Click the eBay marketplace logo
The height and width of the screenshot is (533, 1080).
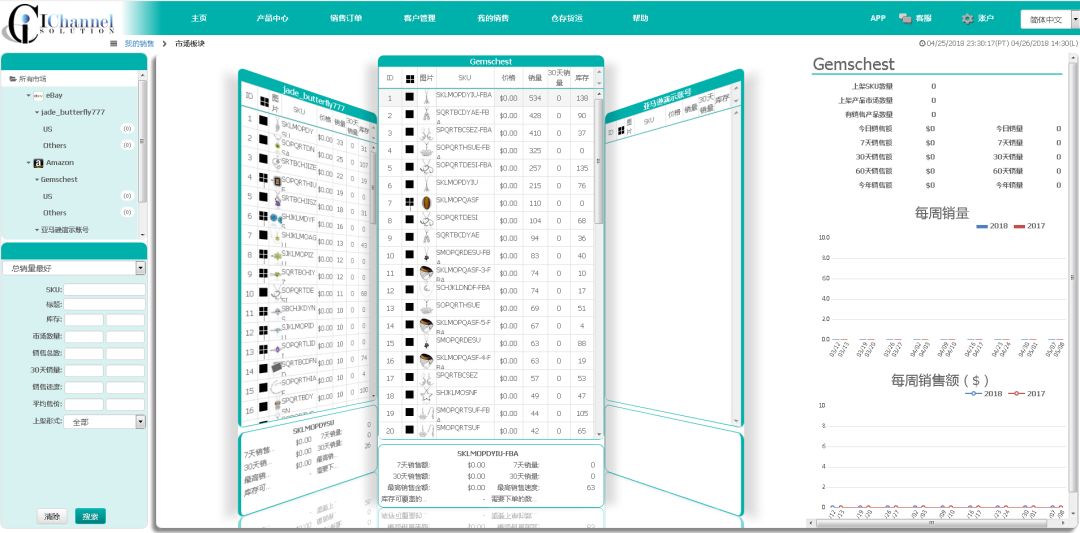[39, 95]
